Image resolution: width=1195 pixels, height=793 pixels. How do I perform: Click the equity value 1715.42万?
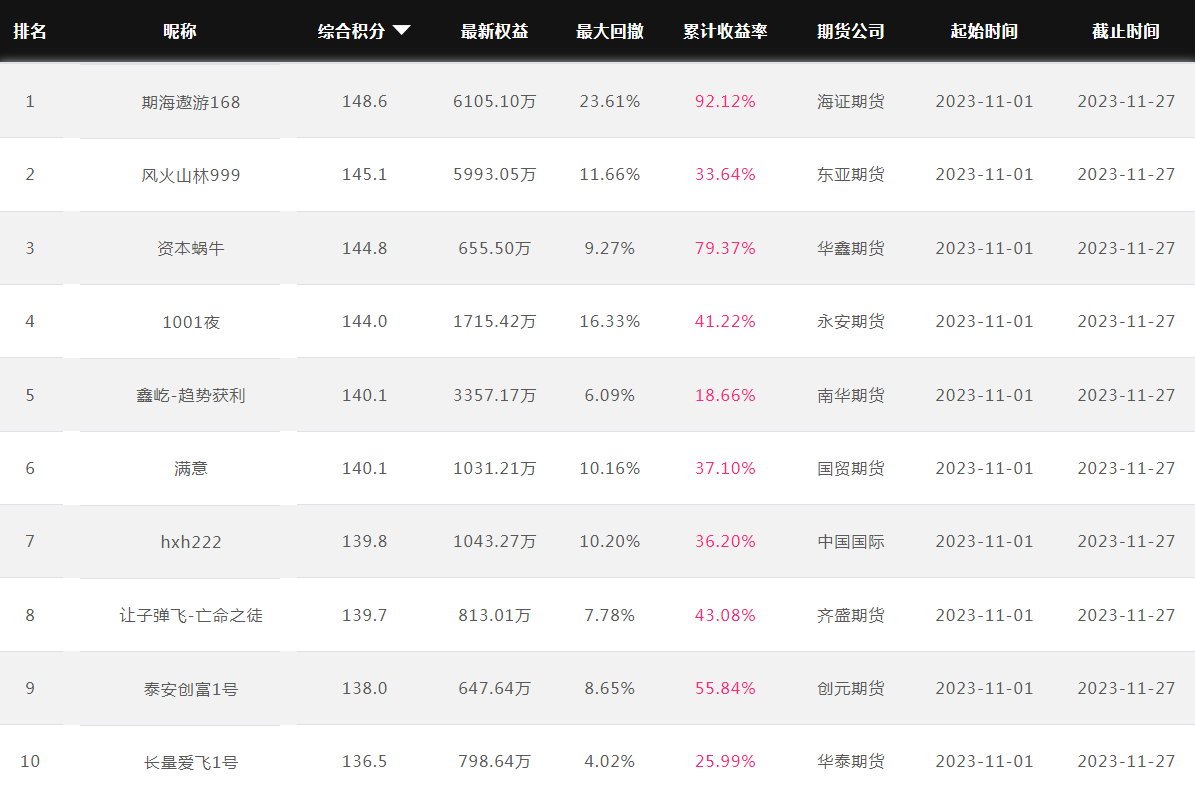[x=495, y=321]
